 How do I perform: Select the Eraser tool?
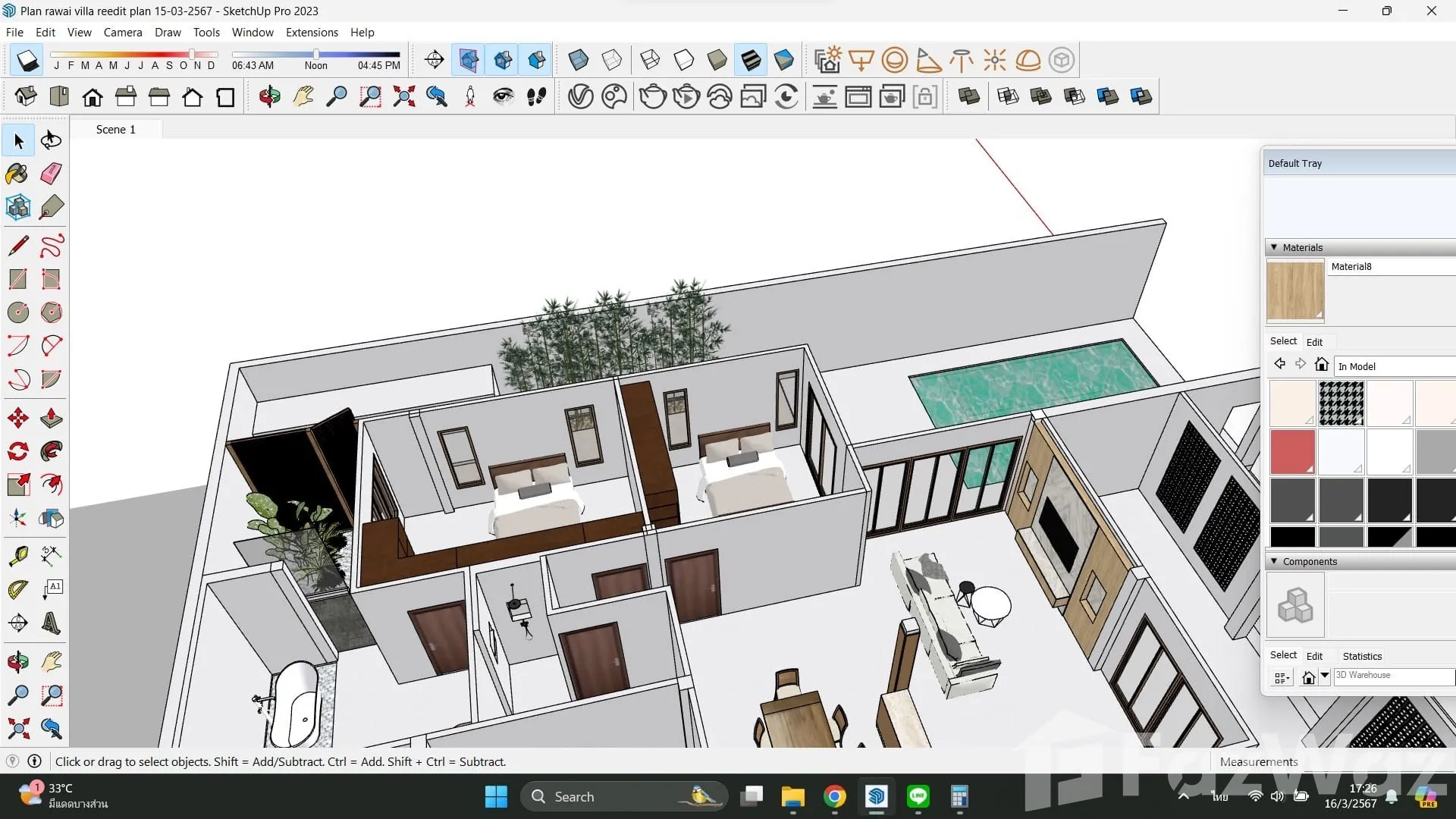pos(51,174)
